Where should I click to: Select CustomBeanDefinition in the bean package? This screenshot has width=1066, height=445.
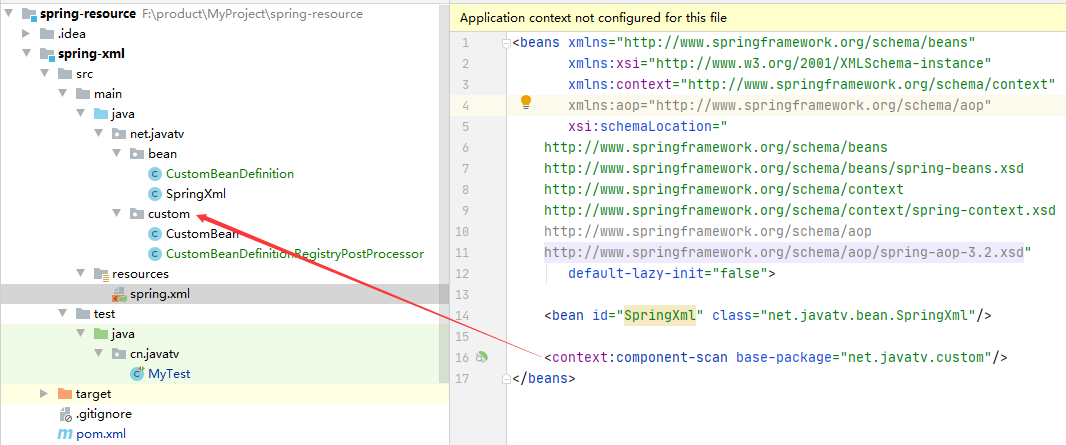pyautogui.click(x=230, y=174)
